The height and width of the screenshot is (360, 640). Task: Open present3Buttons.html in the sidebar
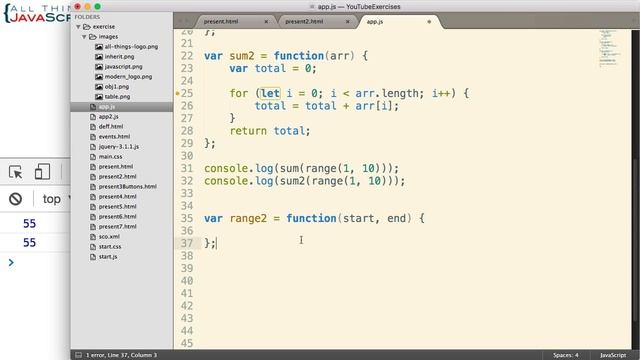127,187
